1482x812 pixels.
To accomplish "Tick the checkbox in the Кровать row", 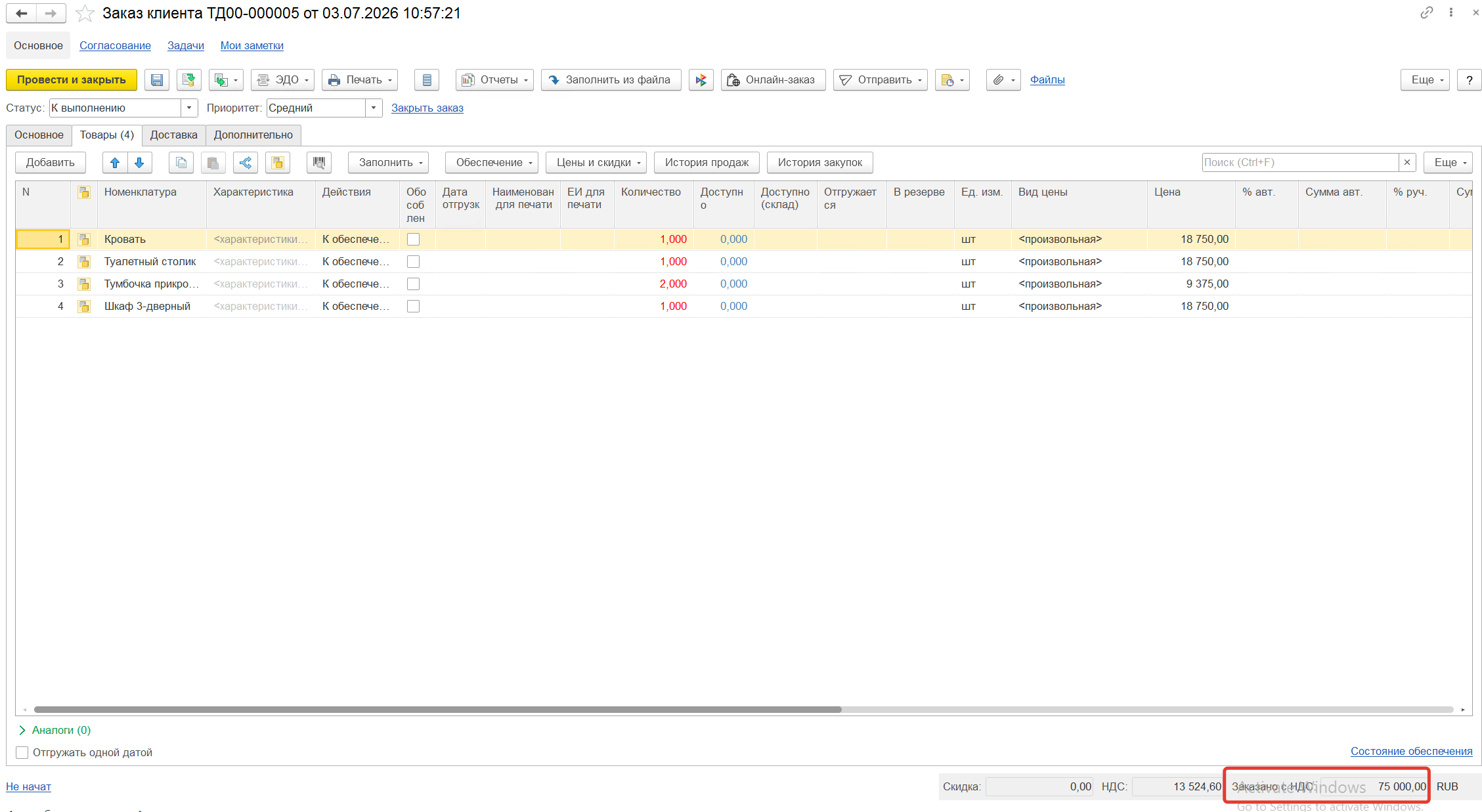I will pyautogui.click(x=413, y=240).
